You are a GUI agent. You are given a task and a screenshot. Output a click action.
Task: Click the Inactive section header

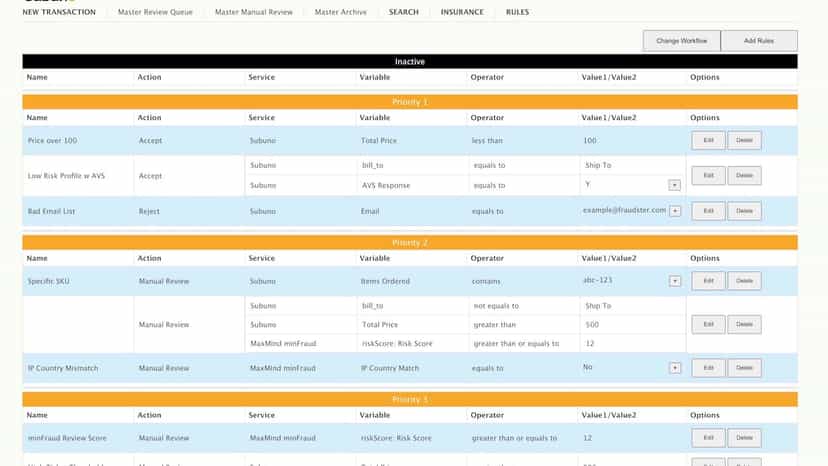[410, 61]
